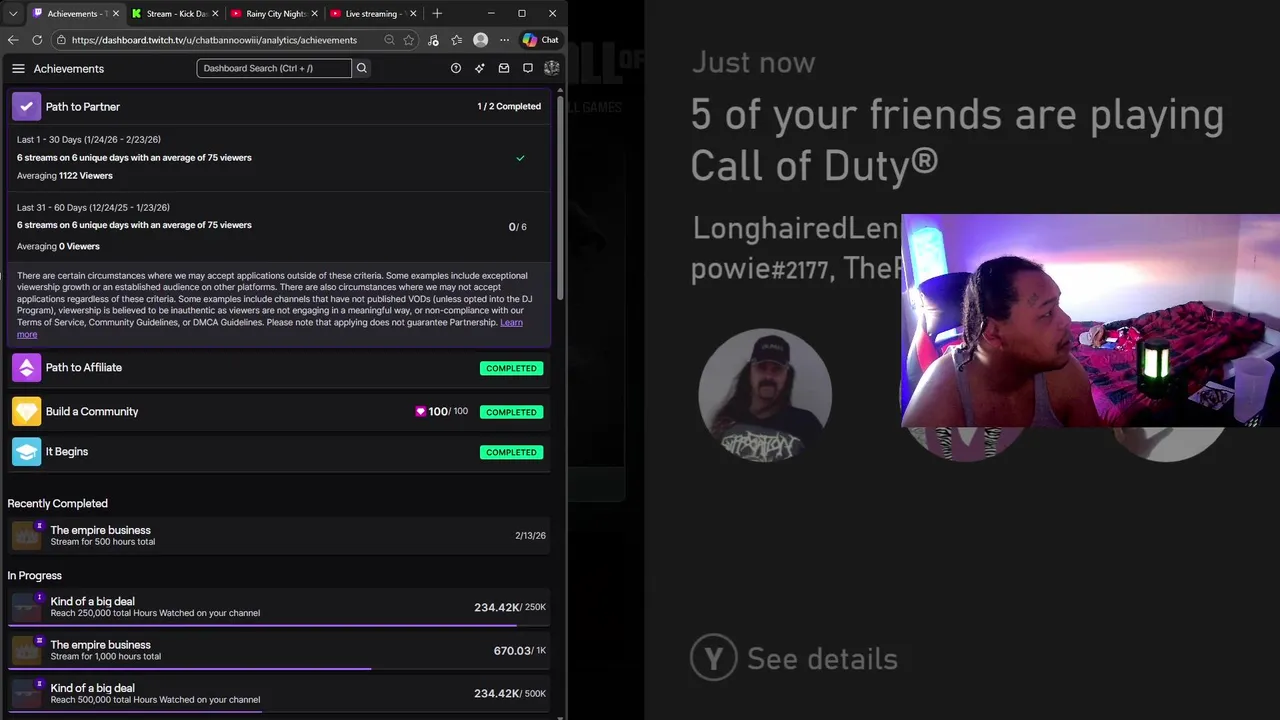Click the 2/13/26 completion date
The height and width of the screenshot is (720, 1280).
pos(530,535)
